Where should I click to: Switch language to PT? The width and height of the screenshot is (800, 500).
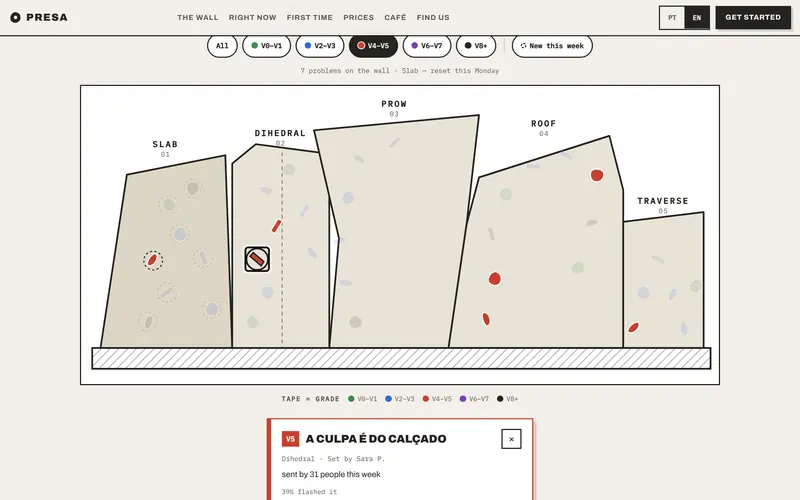[672, 18]
